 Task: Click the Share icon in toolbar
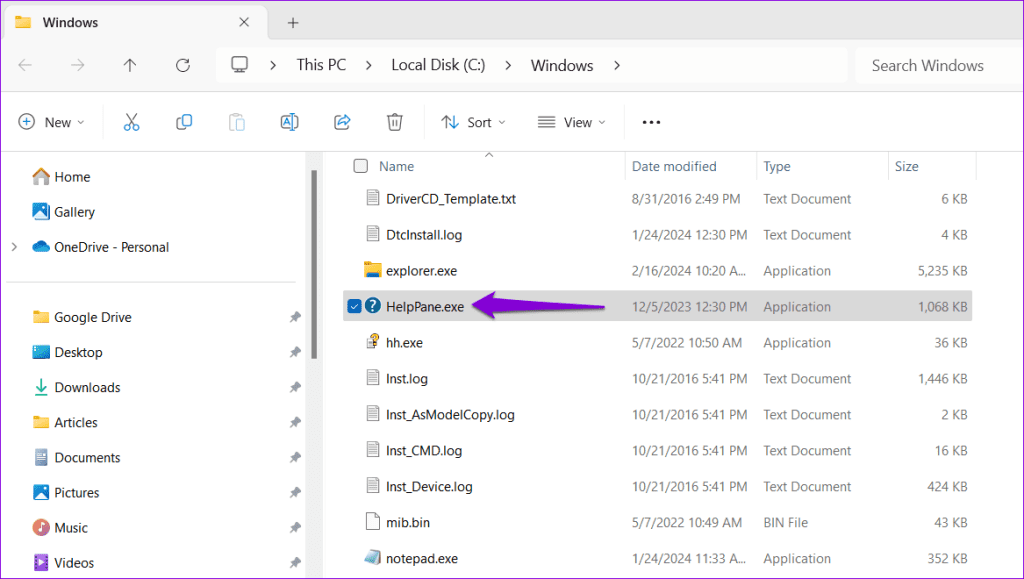click(x=342, y=122)
